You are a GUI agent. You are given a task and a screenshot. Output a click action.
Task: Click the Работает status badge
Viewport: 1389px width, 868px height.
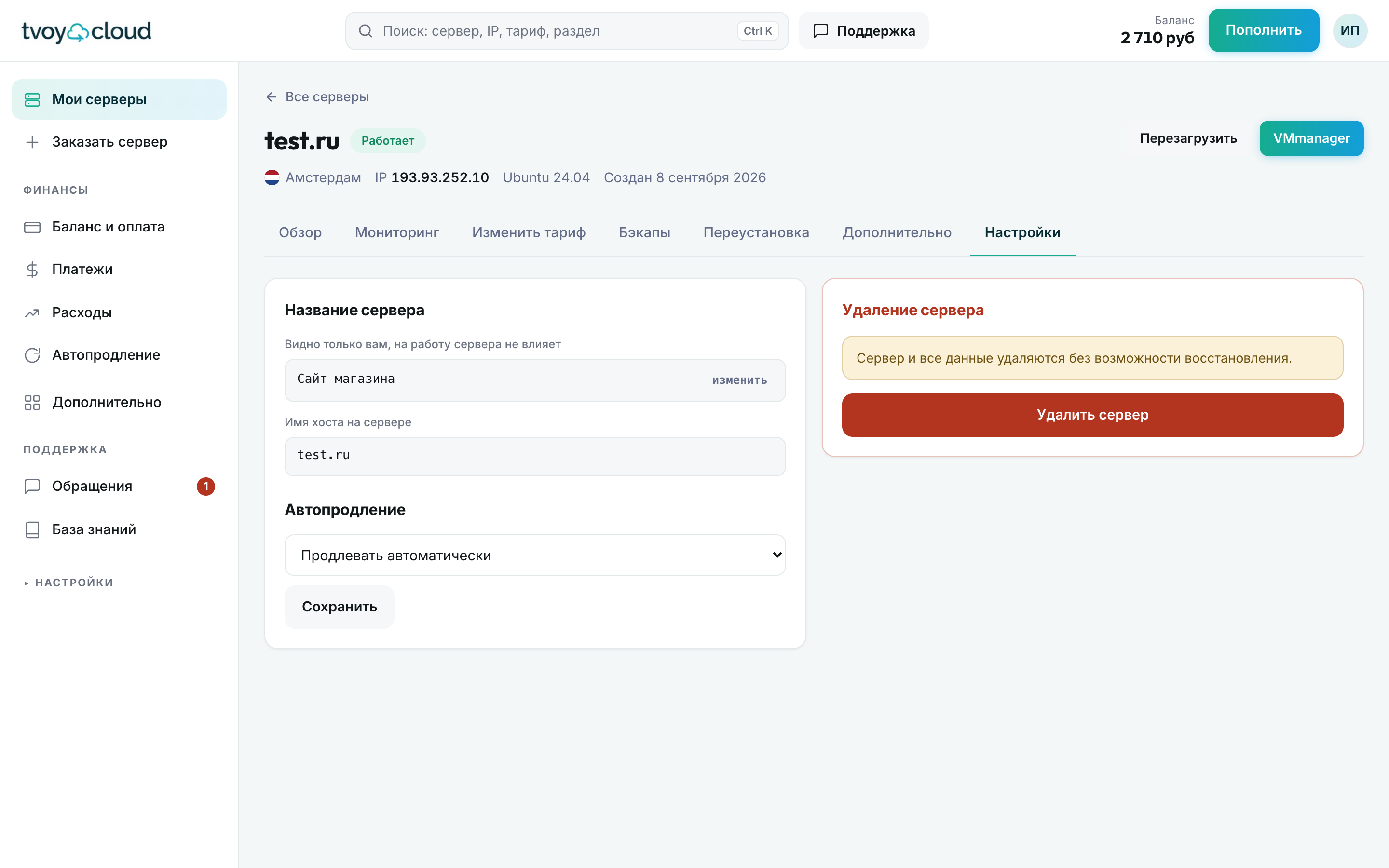click(388, 141)
